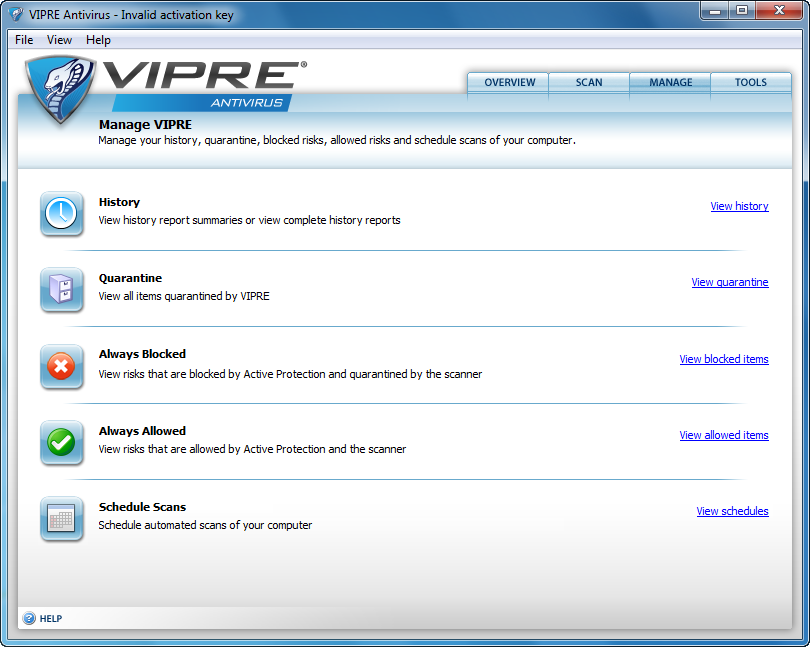Click 'Manage your history, quarantine' subtitle text

337,140
